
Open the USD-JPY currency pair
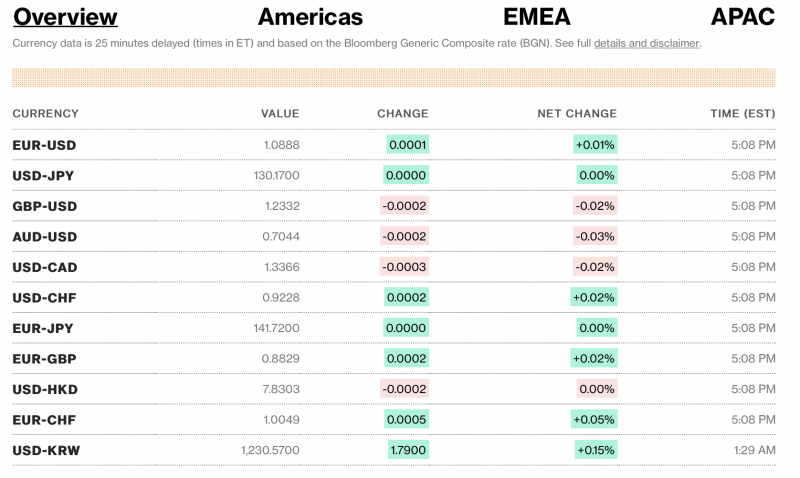[x=43, y=176]
